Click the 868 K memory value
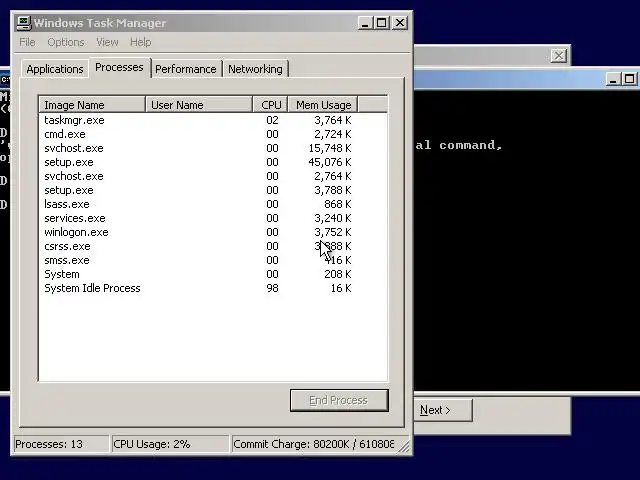Image resolution: width=640 pixels, height=480 pixels. 337,204
